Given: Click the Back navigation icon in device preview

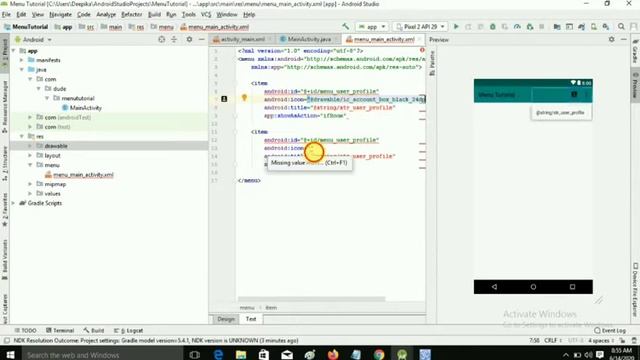Looking at the screenshot, I should point(494,287).
